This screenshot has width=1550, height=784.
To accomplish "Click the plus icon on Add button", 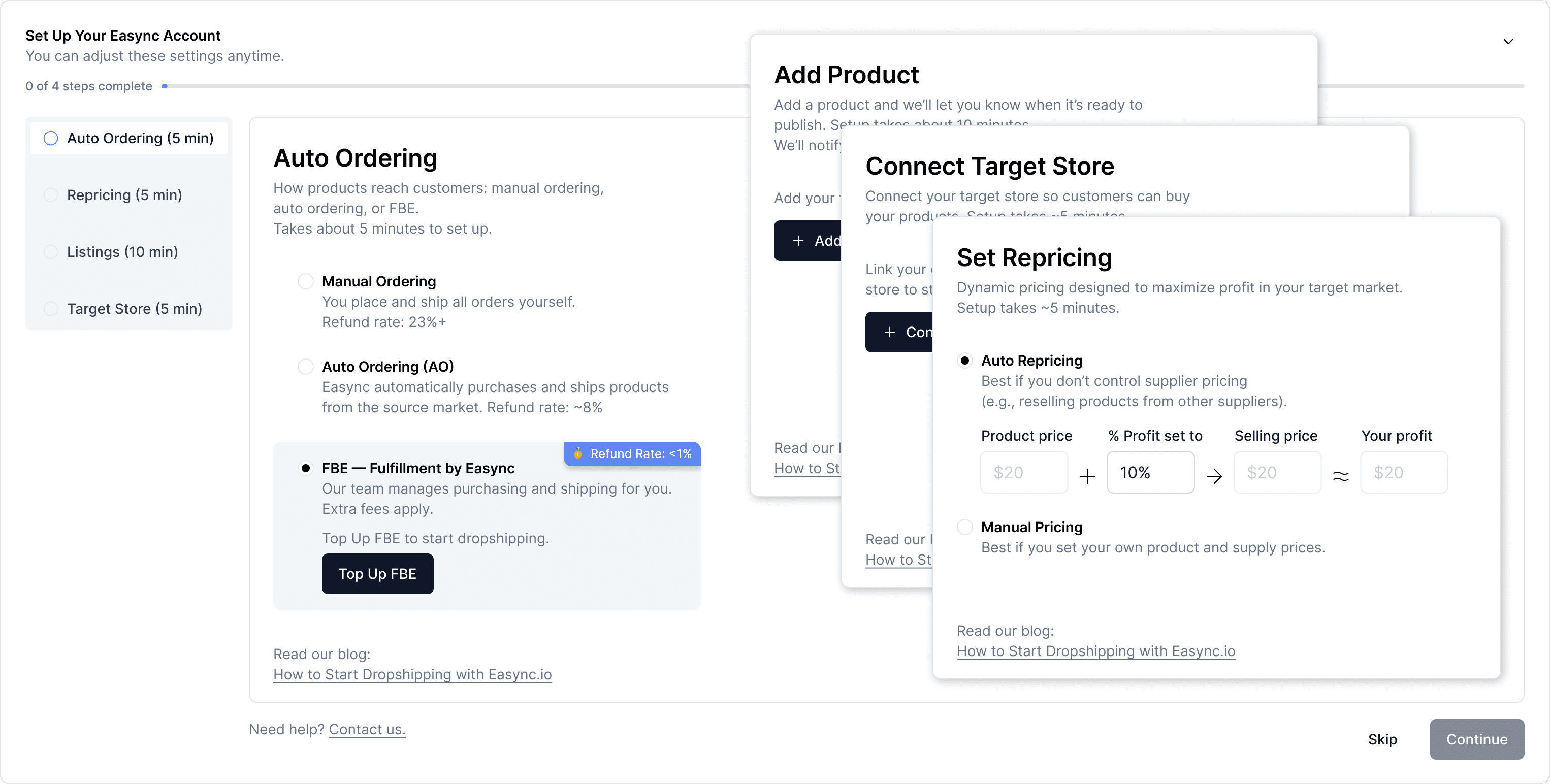I will 798,241.
